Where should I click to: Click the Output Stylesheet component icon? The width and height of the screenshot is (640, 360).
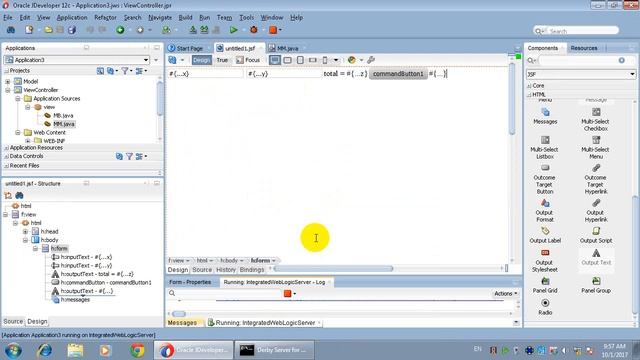pos(545,253)
